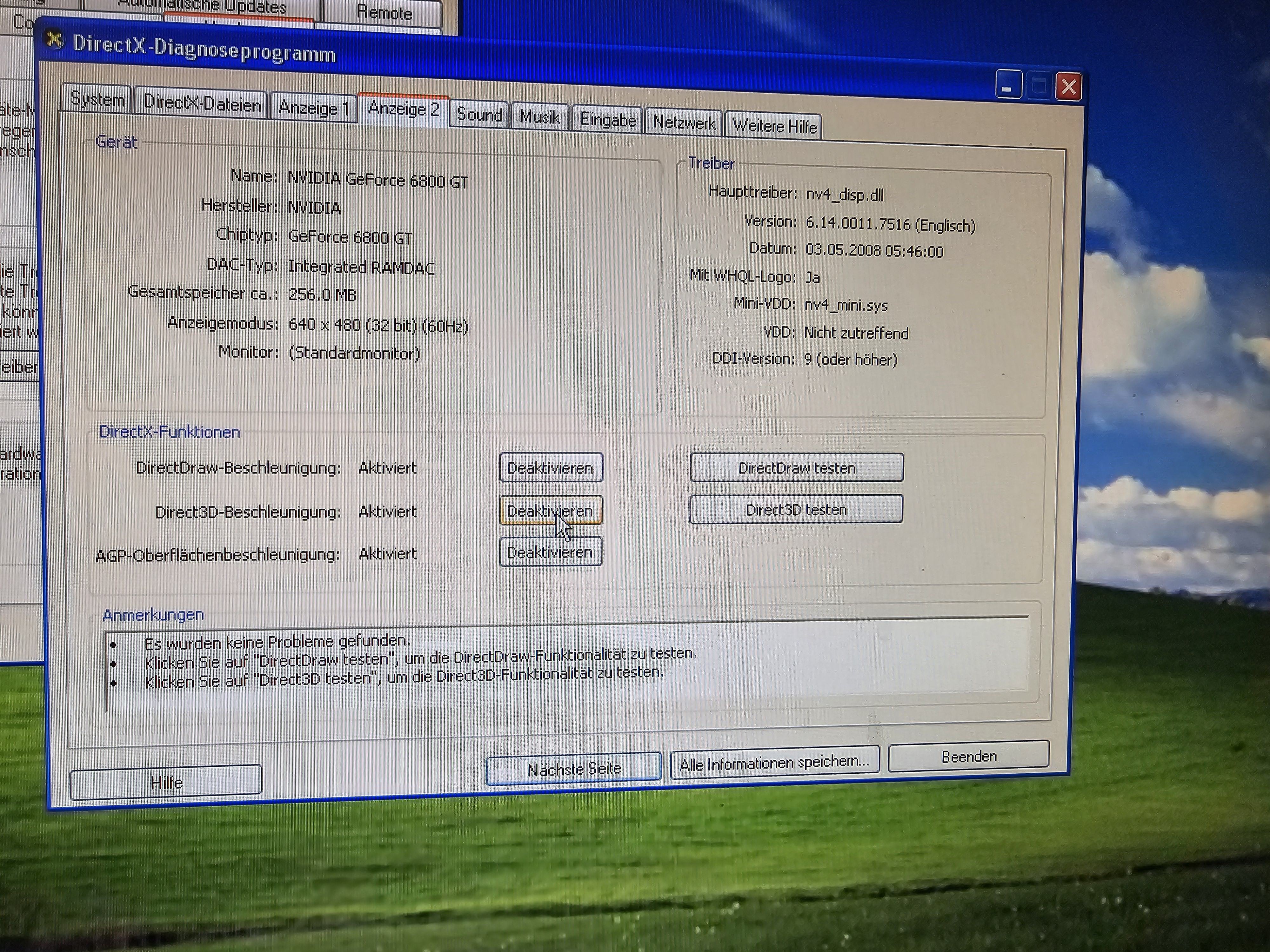Minimize the DirectX diagnostic window
Screen dimensions: 1270x952
pyautogui.click(x=1008, y=85)
